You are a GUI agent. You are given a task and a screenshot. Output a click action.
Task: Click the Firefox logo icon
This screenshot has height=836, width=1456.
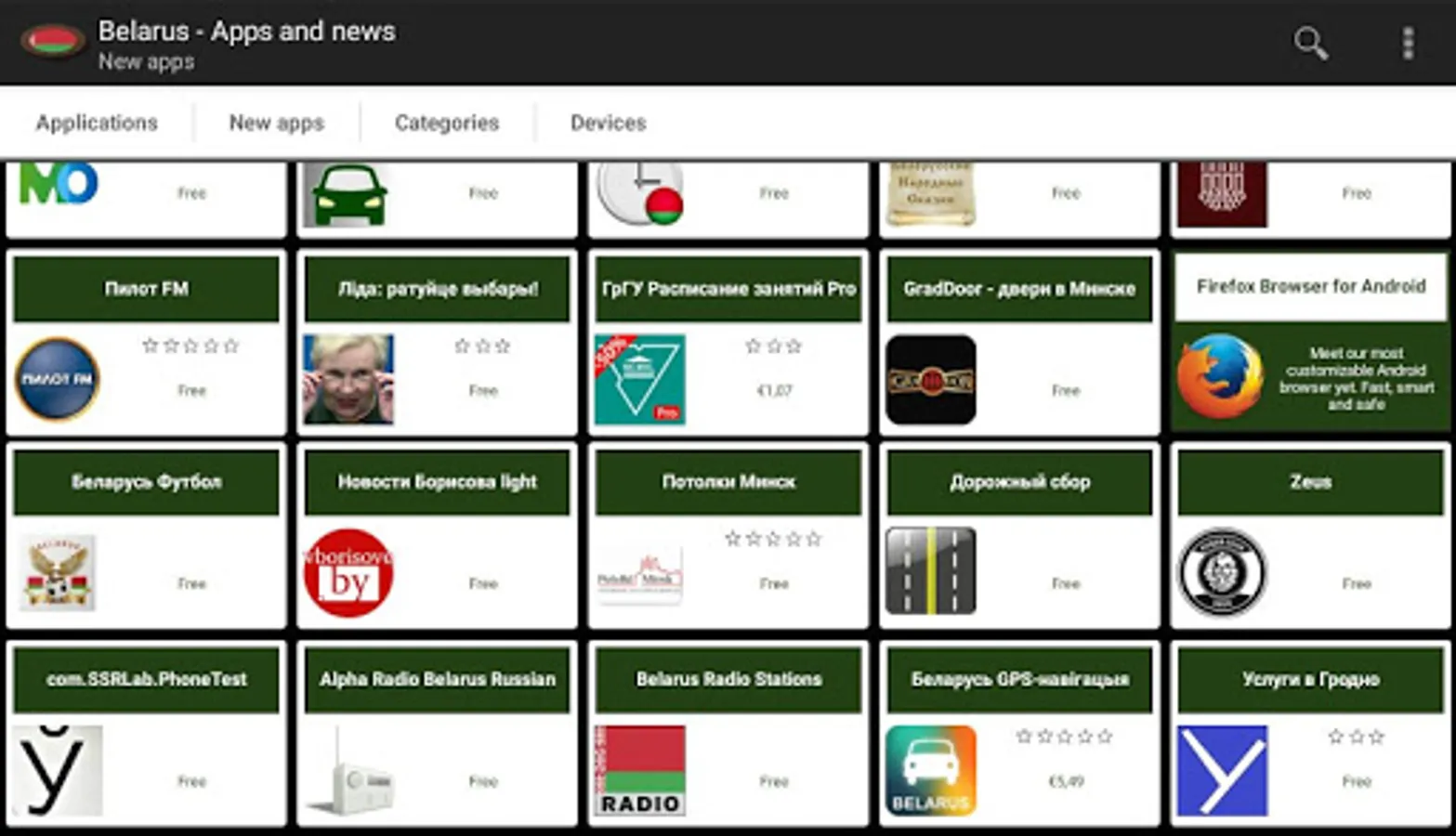pyautogui.click(x=1221, y=376)
